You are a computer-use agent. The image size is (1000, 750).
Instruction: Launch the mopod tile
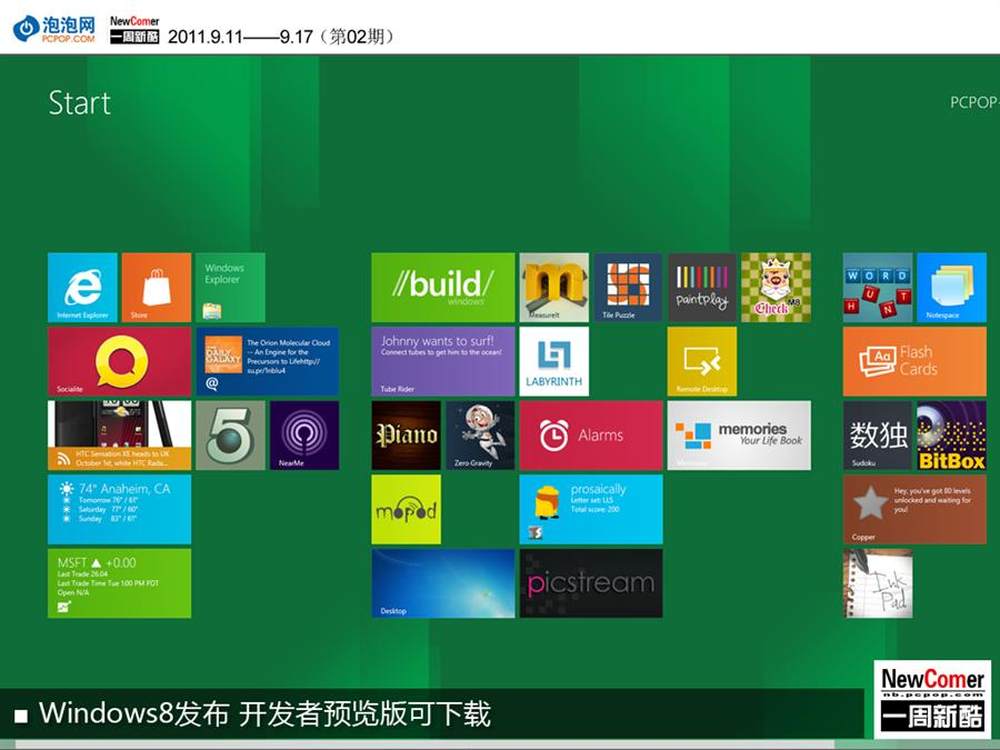(406, 510)
